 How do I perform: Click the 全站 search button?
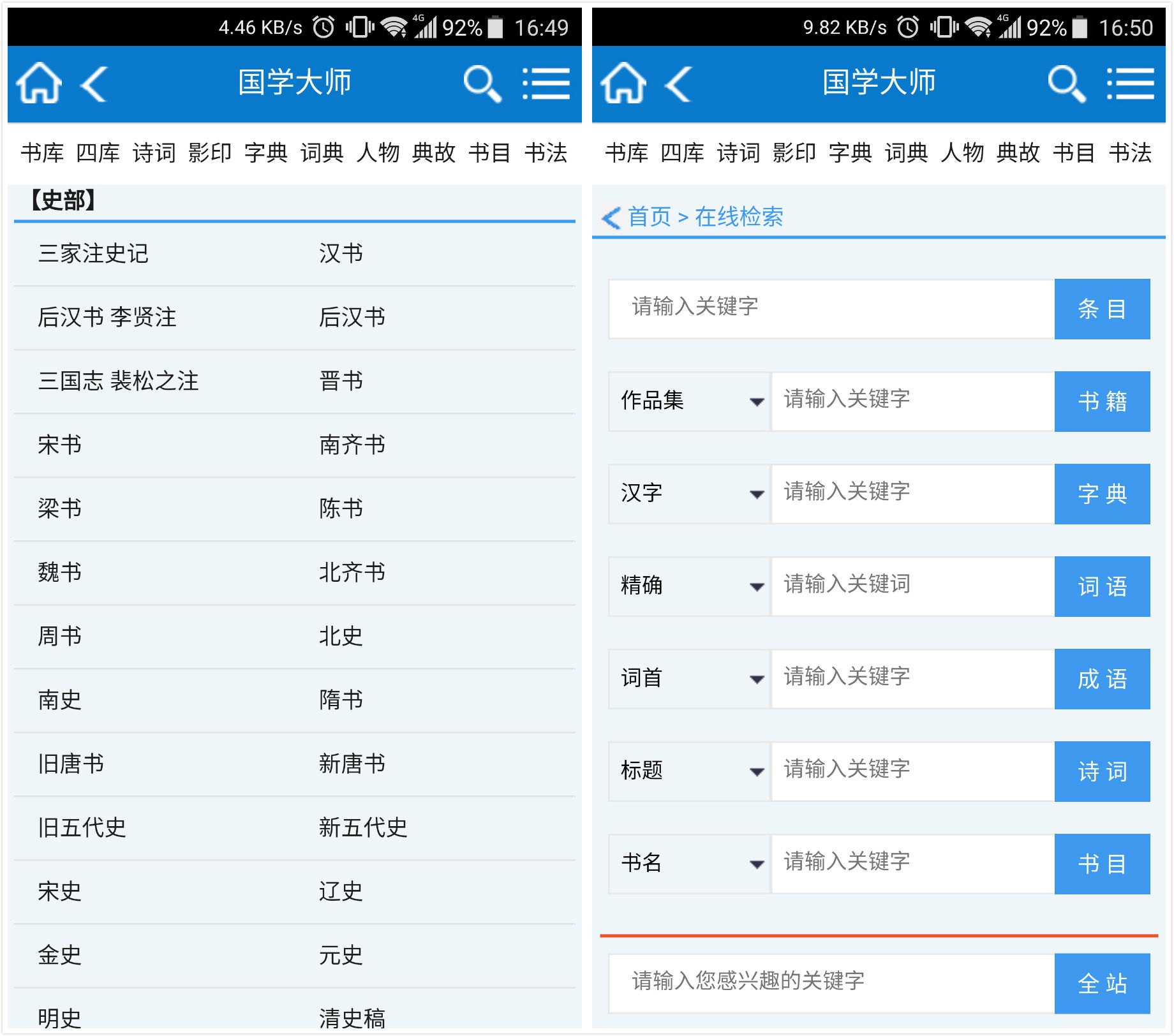click(x=1102, y=983)
